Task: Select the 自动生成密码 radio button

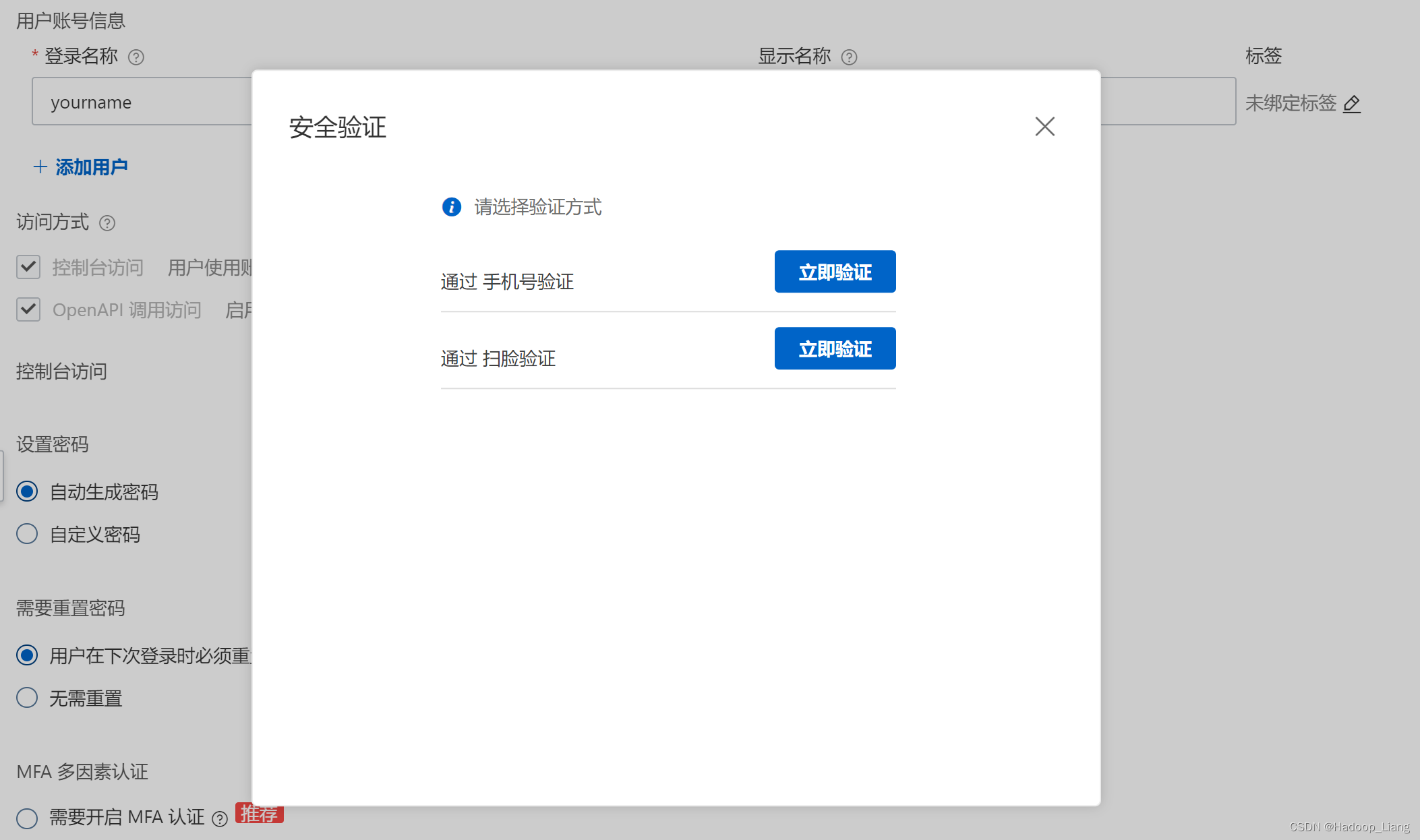Action: [27, 491]
